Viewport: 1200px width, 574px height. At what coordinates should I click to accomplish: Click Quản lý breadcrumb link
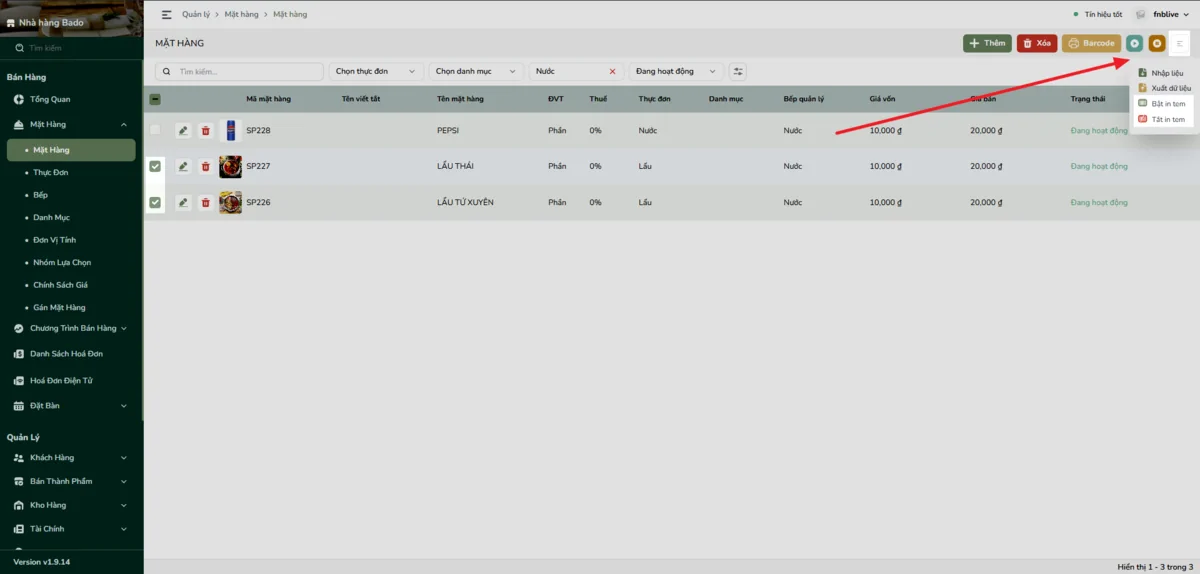pyautogui.click(x=194, y=15)
